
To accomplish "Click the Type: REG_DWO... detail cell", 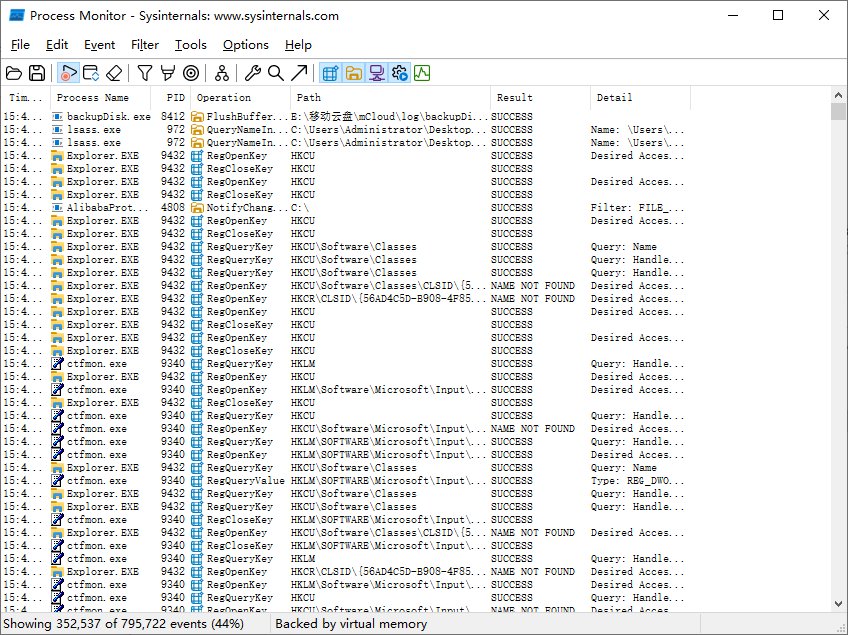I will pyautogui.click(x=637, y=480).
